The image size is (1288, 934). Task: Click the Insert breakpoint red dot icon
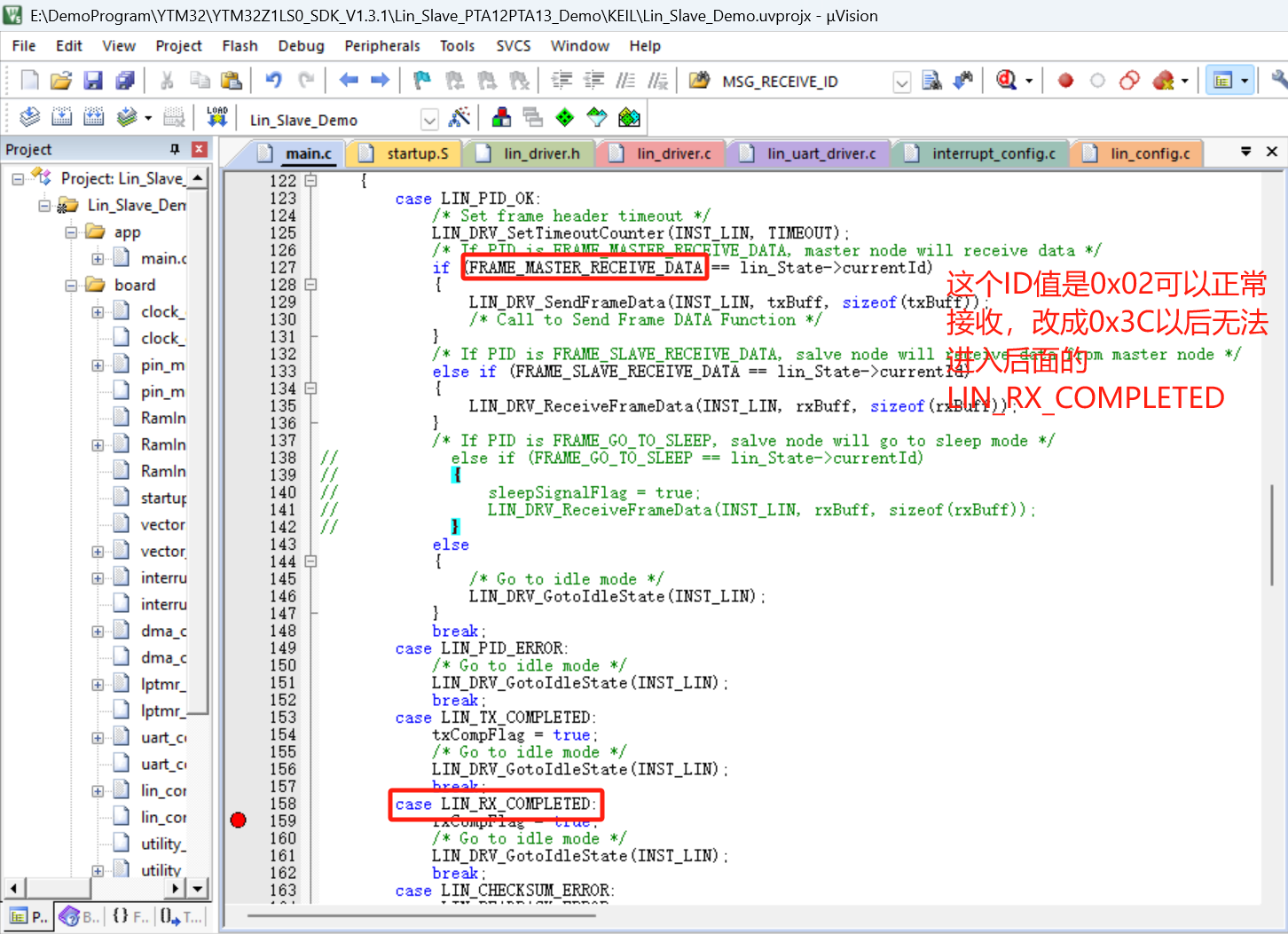1065,81
